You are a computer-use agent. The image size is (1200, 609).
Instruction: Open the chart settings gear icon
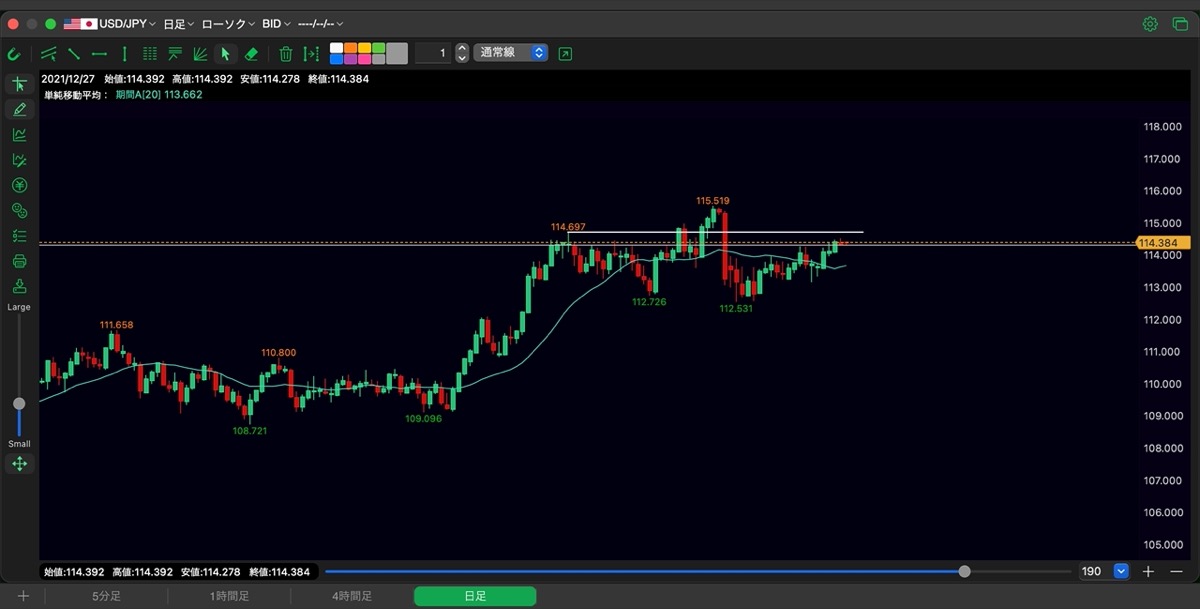click(x=1150, y=24)
